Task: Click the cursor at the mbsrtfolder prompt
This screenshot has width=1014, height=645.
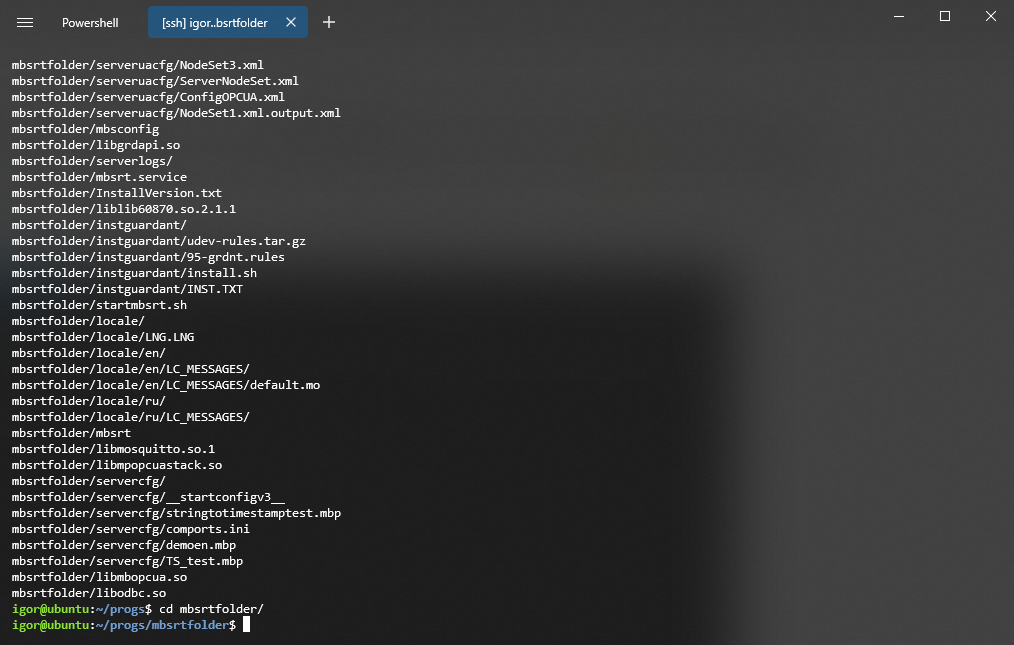Action: (246, 625)
